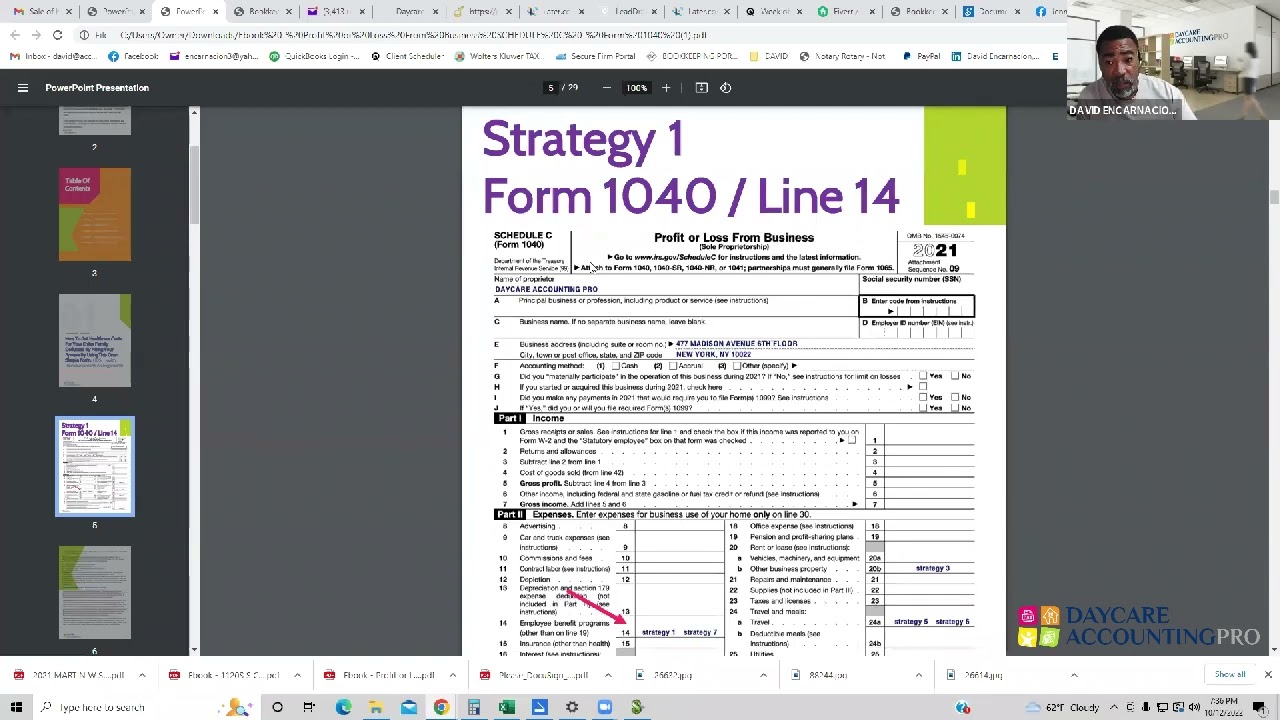Go back with the browser back arrow
Screen dimensions: 1280x720
[14, 35]
